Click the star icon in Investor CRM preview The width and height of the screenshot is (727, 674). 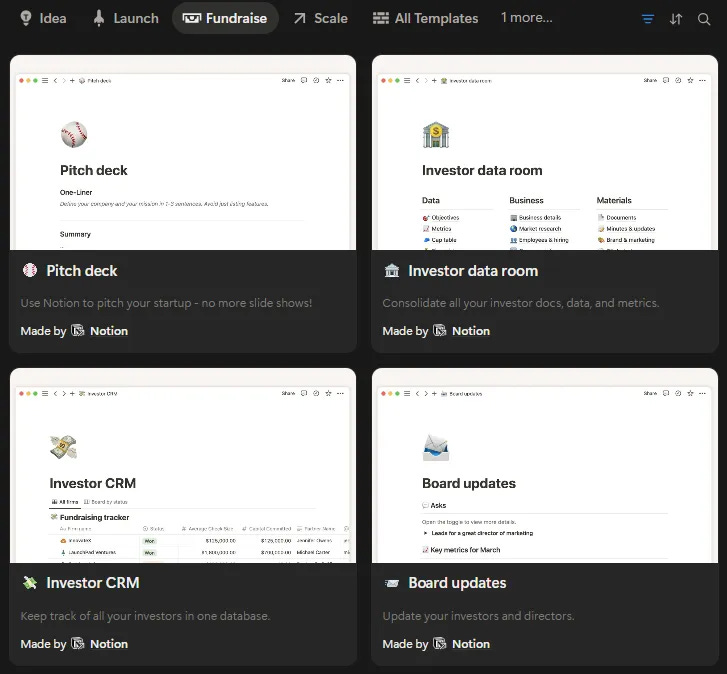[328, 393]
